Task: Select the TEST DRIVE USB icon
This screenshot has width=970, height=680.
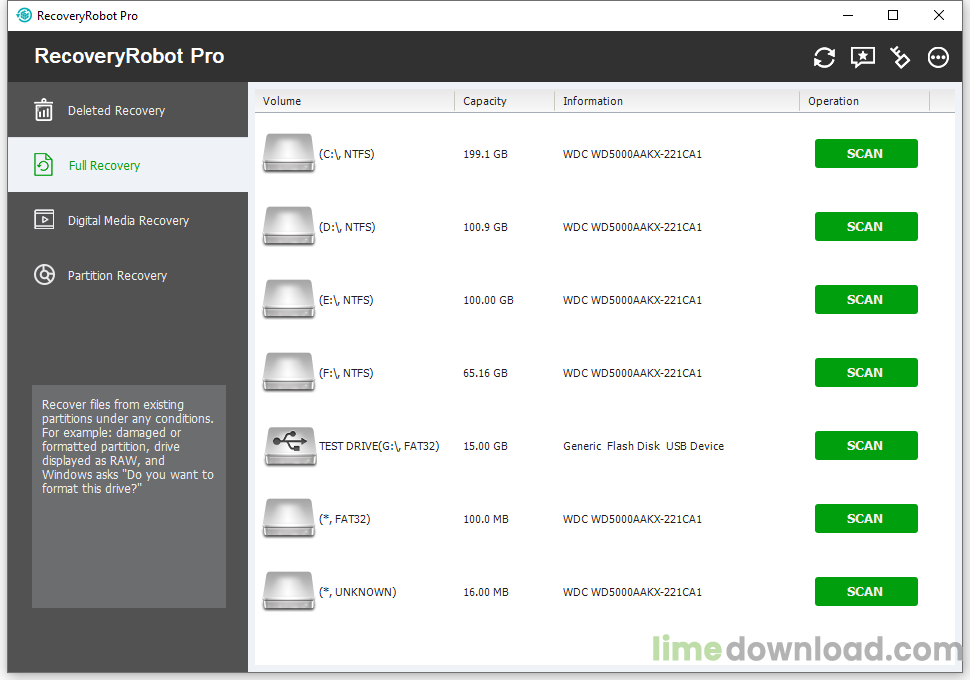Action: click(290, 446)
